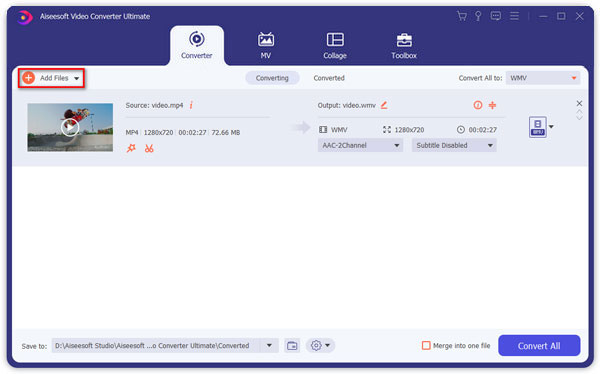This screenshot has height=374, width=600.
Task: Switch to the Collage tab
Action: [x=335, y=45]
